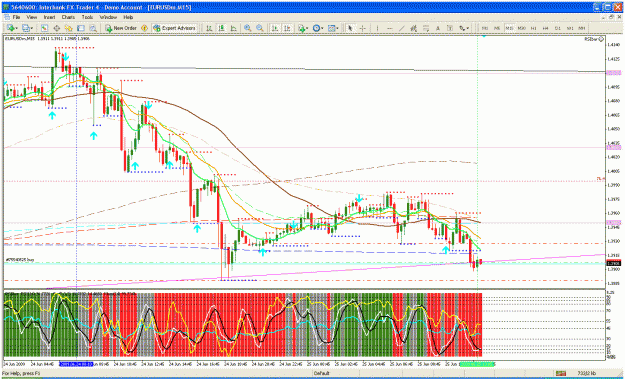The image size is (625, 379).
Task: Zoom out on the chart
Action: [x=260, y=28]
